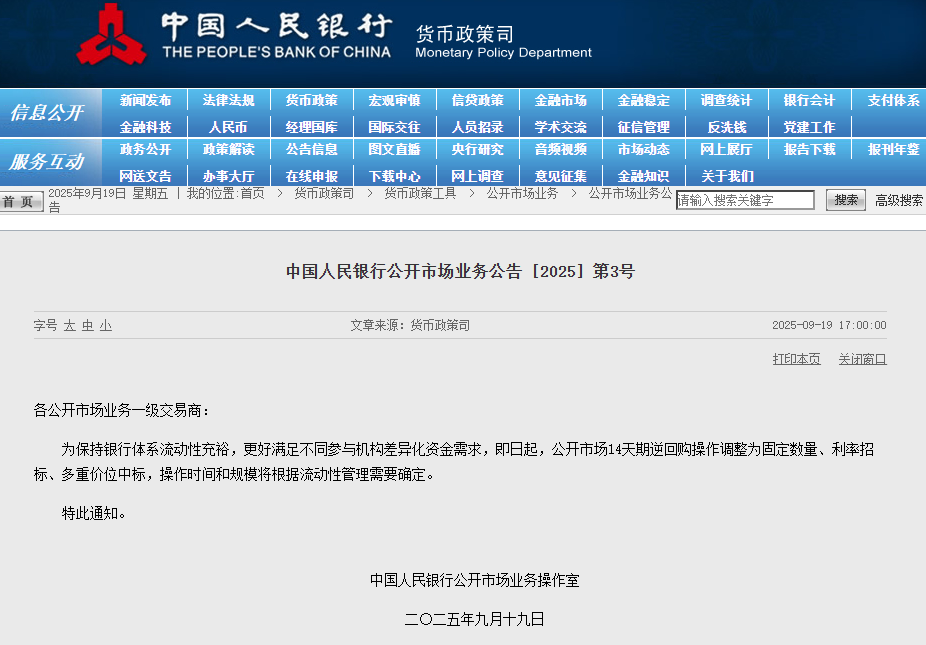Screen dimensions: 926x645
Task: Click the People's Bank of China logo
Action: (x=111, y=34)
